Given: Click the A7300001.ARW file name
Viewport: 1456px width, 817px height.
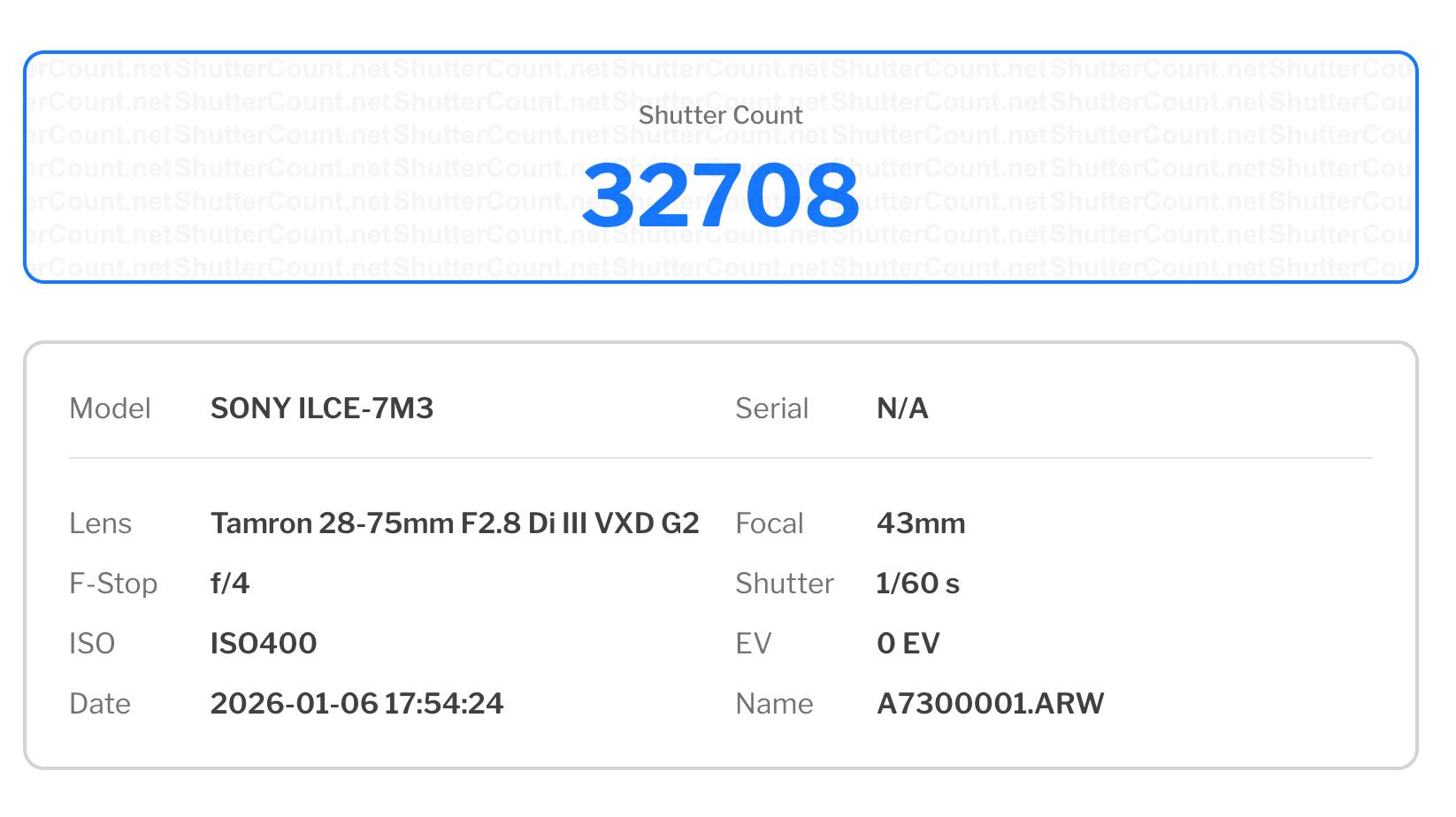Looking at the screenshot, I should [990, 704].
